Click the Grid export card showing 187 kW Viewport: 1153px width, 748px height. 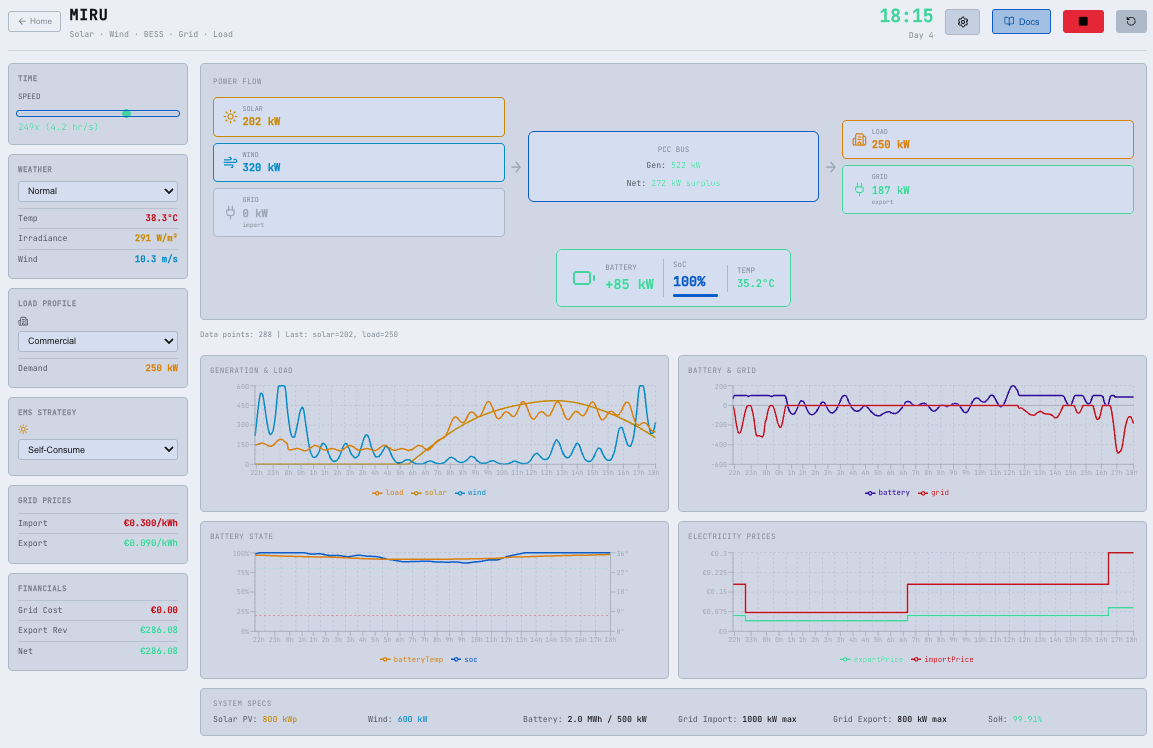pyautogui.click(x=988, y=190)
